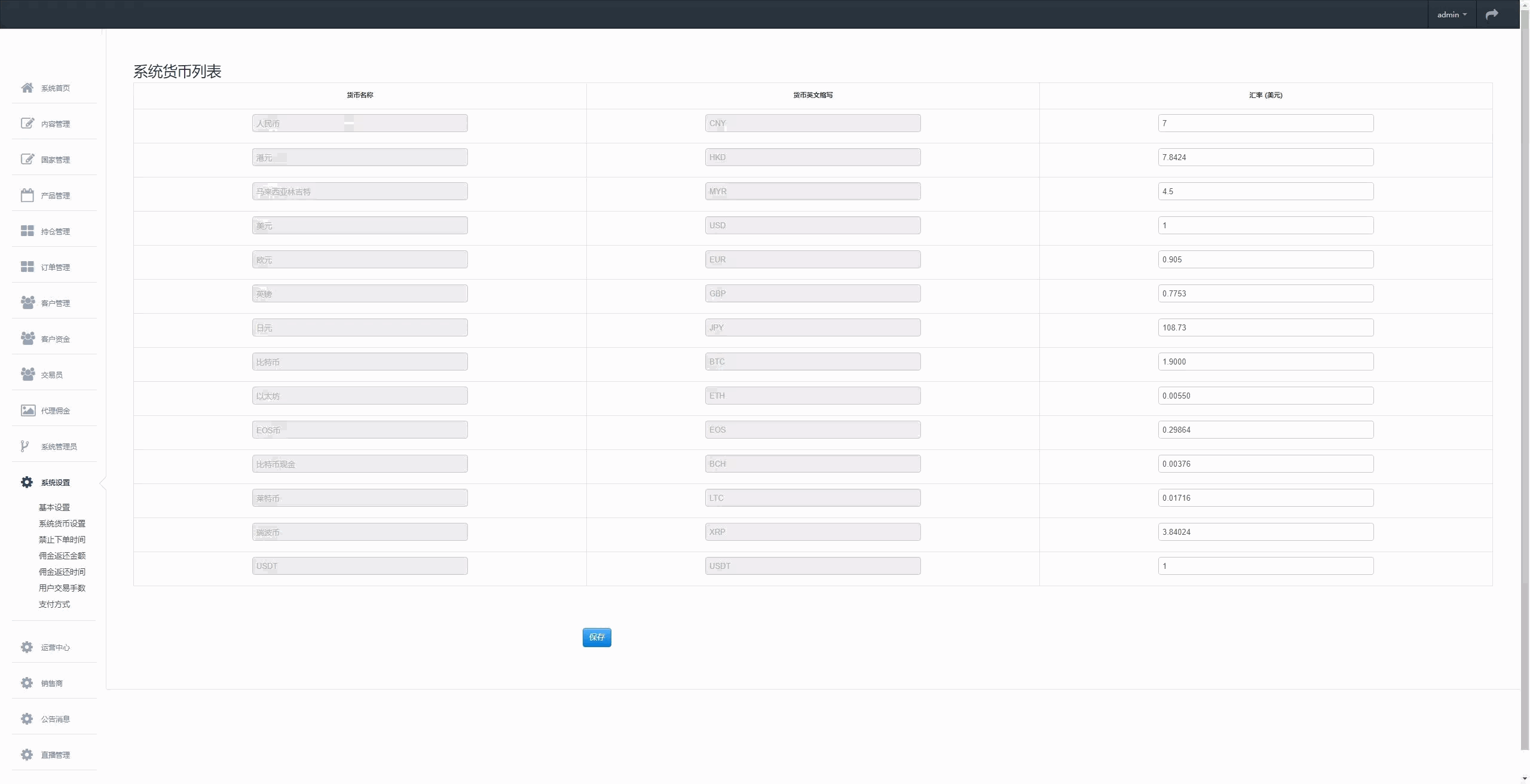Screen dimensions: 1530x784
Task: Open 支付方式 submenu item
Action: pyautogui.click(x=54, y=604)
